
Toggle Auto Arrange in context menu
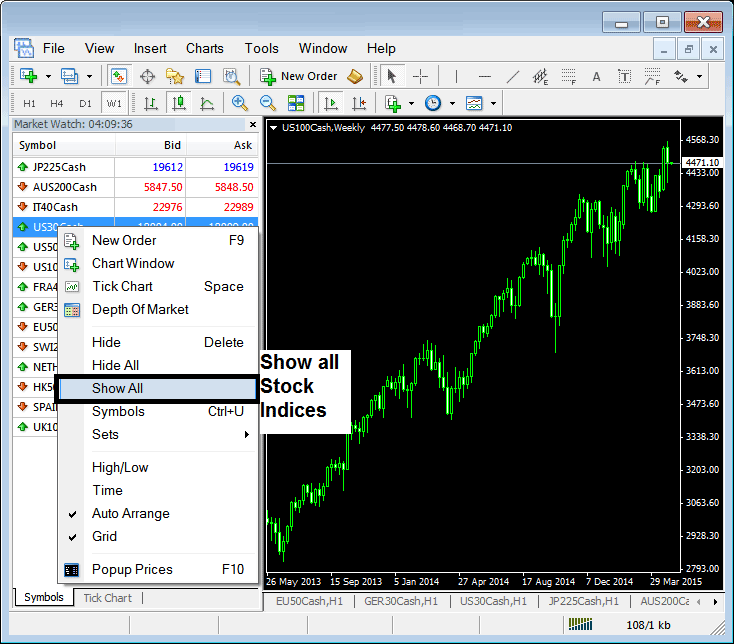[x=131, y=513]
